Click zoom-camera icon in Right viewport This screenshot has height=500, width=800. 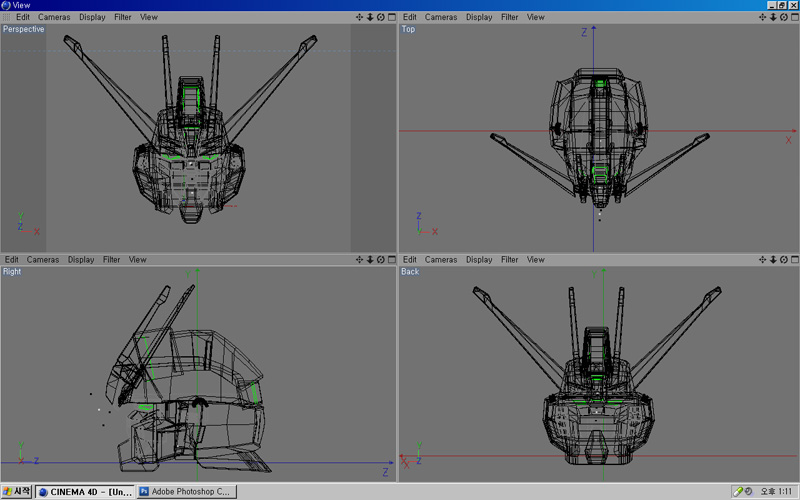click(370, 260)
